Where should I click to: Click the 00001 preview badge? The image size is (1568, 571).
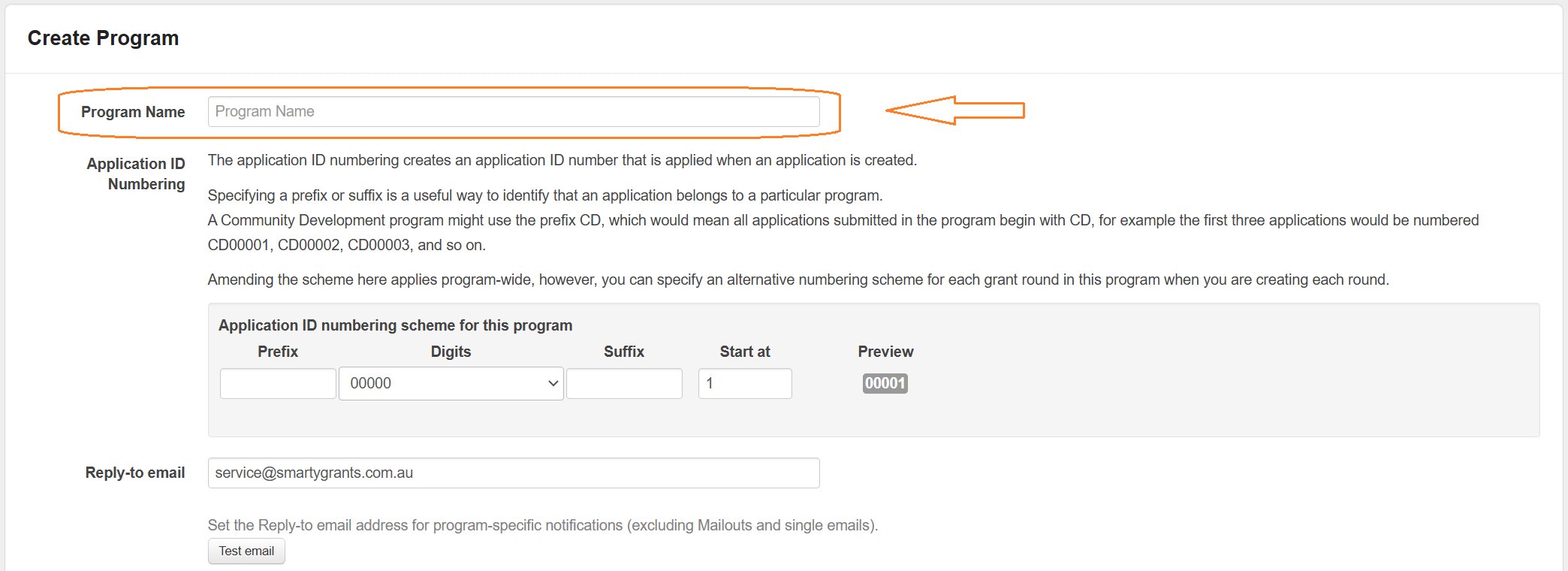click(885, 383)
